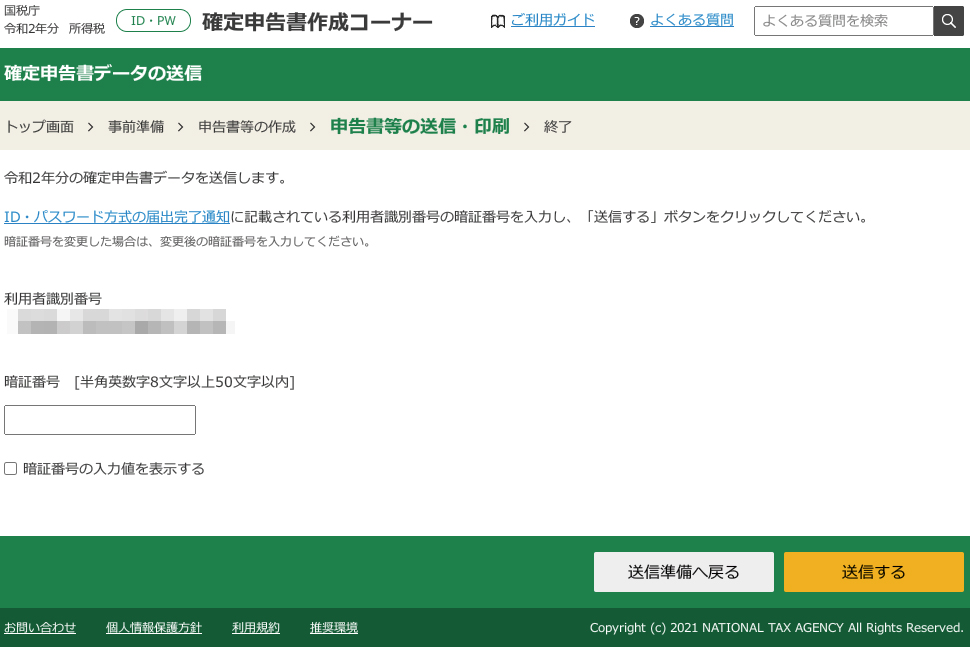
Task: Open the 個人情報保護方針 footer link
Action: click(x=153, y=628)
